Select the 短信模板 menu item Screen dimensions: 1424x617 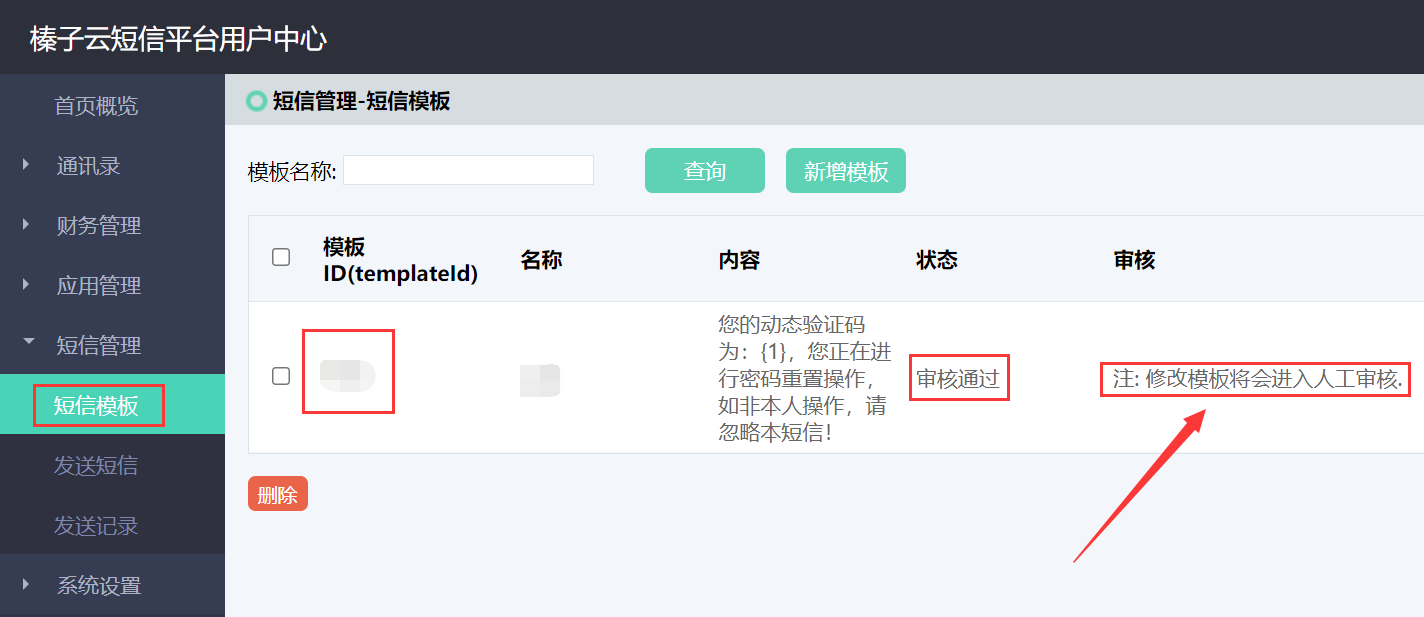[x=98, y=404]
